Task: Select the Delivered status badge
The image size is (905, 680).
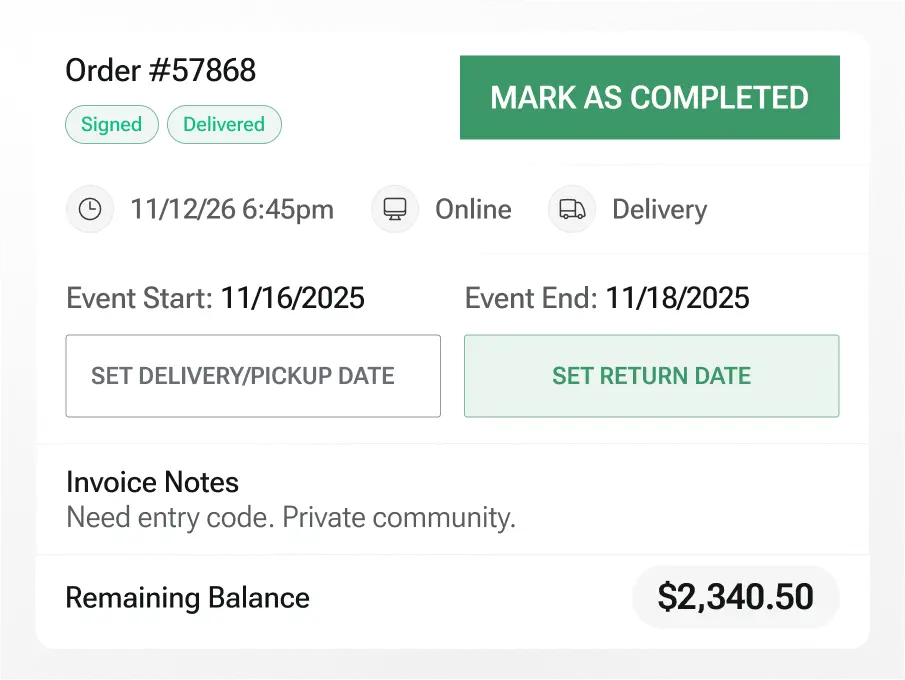Action: tap(224, 125)
